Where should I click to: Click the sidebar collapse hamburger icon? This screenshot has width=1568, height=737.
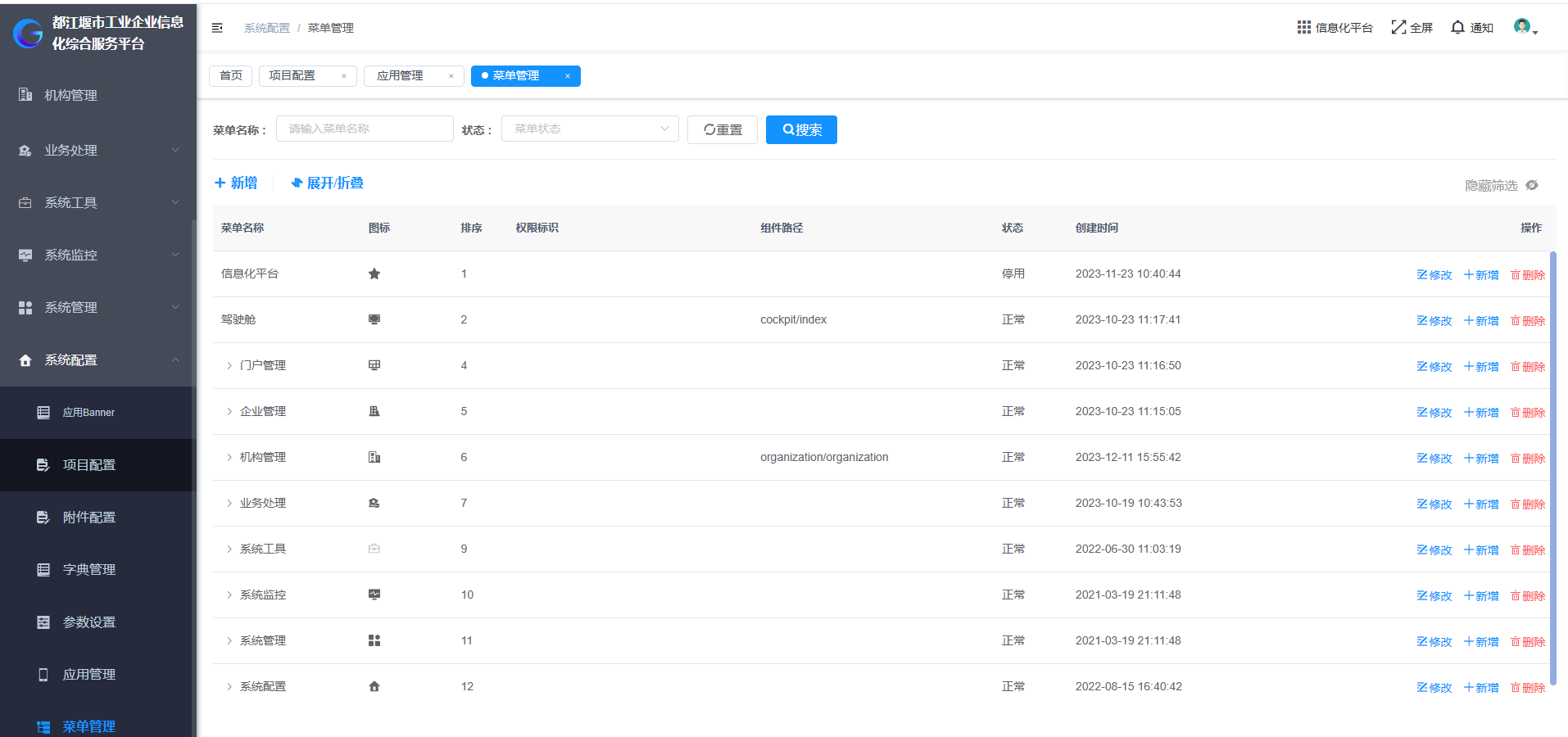[217, 28]
